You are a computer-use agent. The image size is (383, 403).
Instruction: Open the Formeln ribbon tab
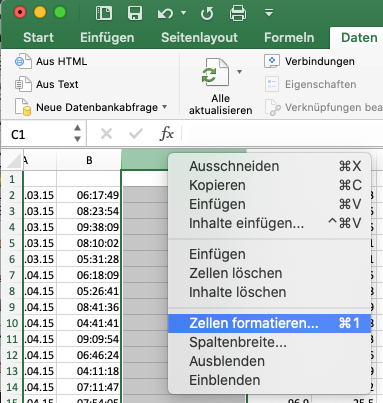point(289,38)
